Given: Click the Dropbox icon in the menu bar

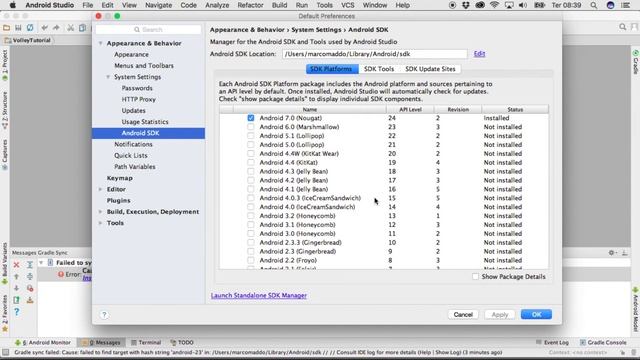Looking at the screenshot, I should (x=466, y=5).
